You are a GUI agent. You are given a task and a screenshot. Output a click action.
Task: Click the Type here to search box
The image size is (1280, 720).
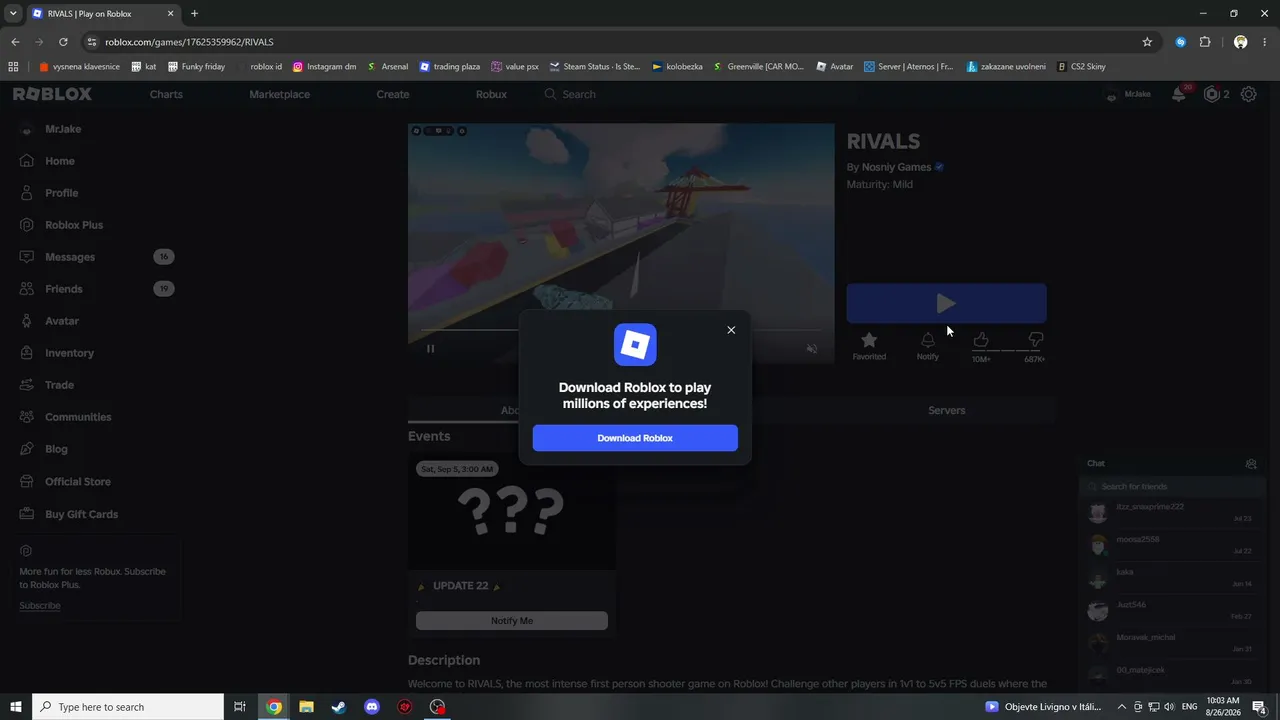(x=128, y=707)
